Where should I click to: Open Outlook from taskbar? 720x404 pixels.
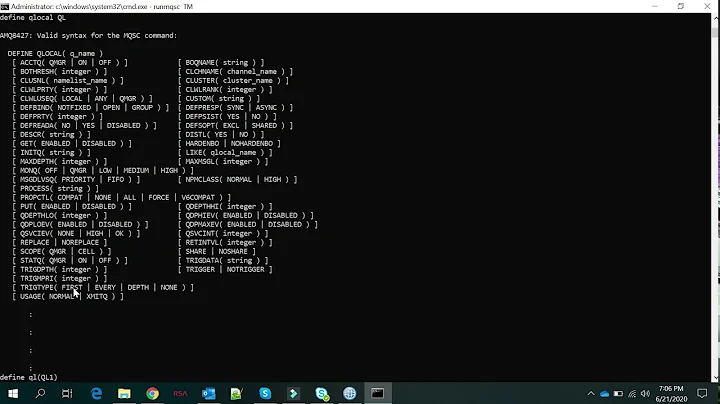208,393
